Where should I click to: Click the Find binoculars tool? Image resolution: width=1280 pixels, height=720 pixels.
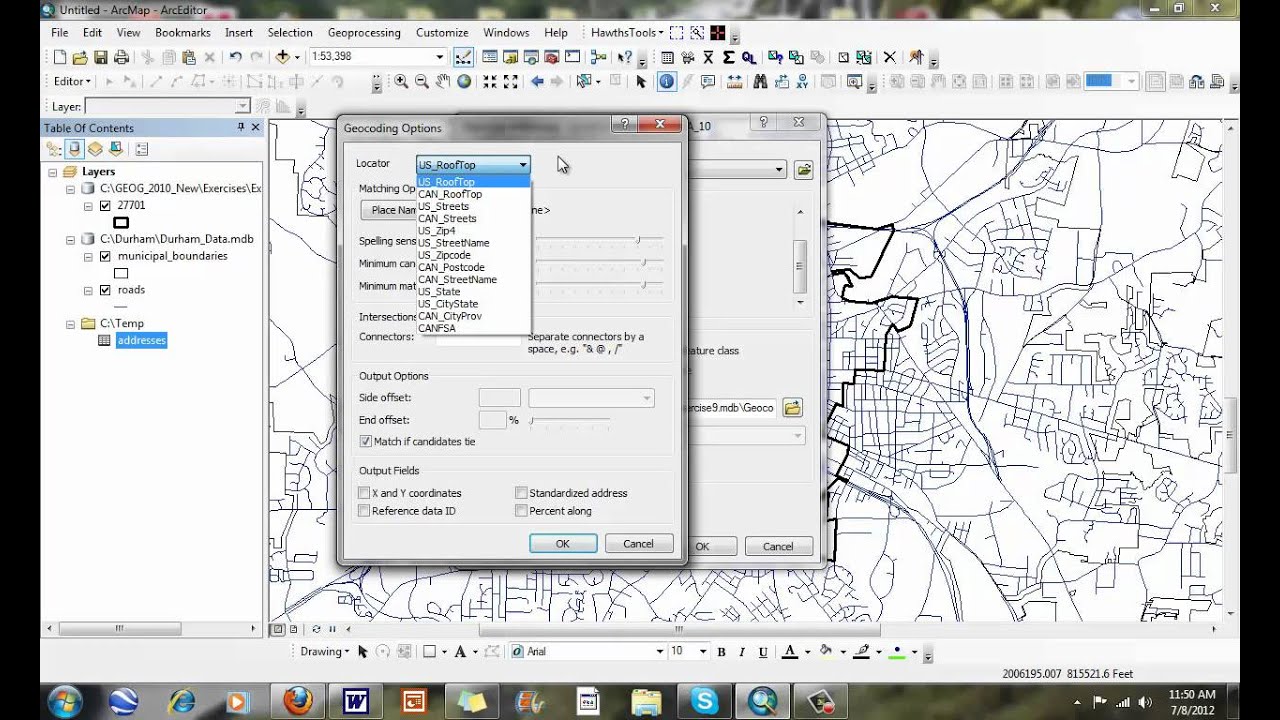760,82
